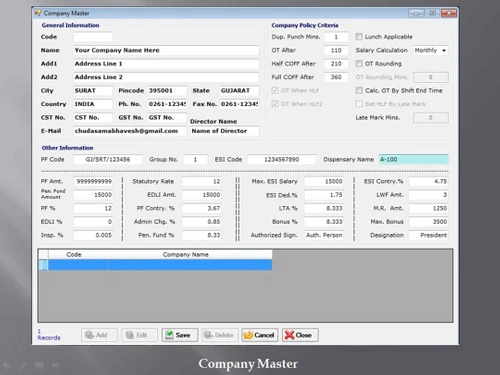Viewport: 500px width, 375px height.
Task: Click the Bonus % field
Action: pyautogui.click(x=324, y=222)
